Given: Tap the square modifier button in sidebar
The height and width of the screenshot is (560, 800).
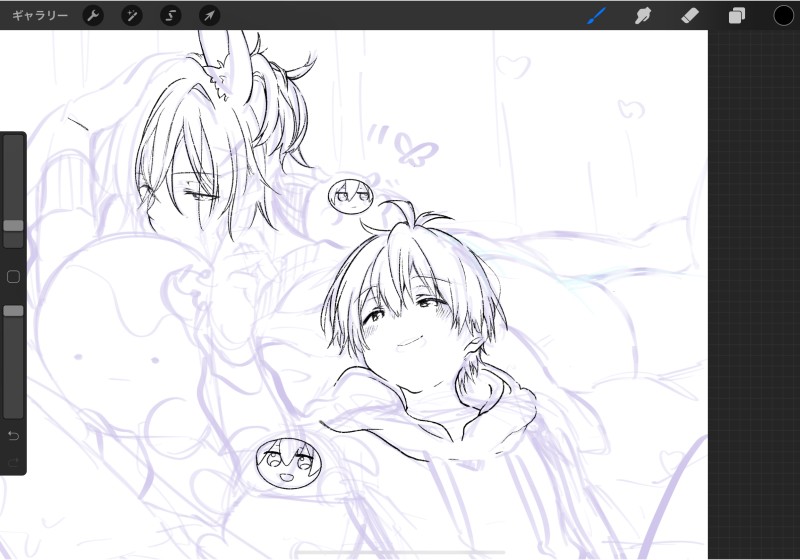Looking at the screenshot, I should pos(13,277).
